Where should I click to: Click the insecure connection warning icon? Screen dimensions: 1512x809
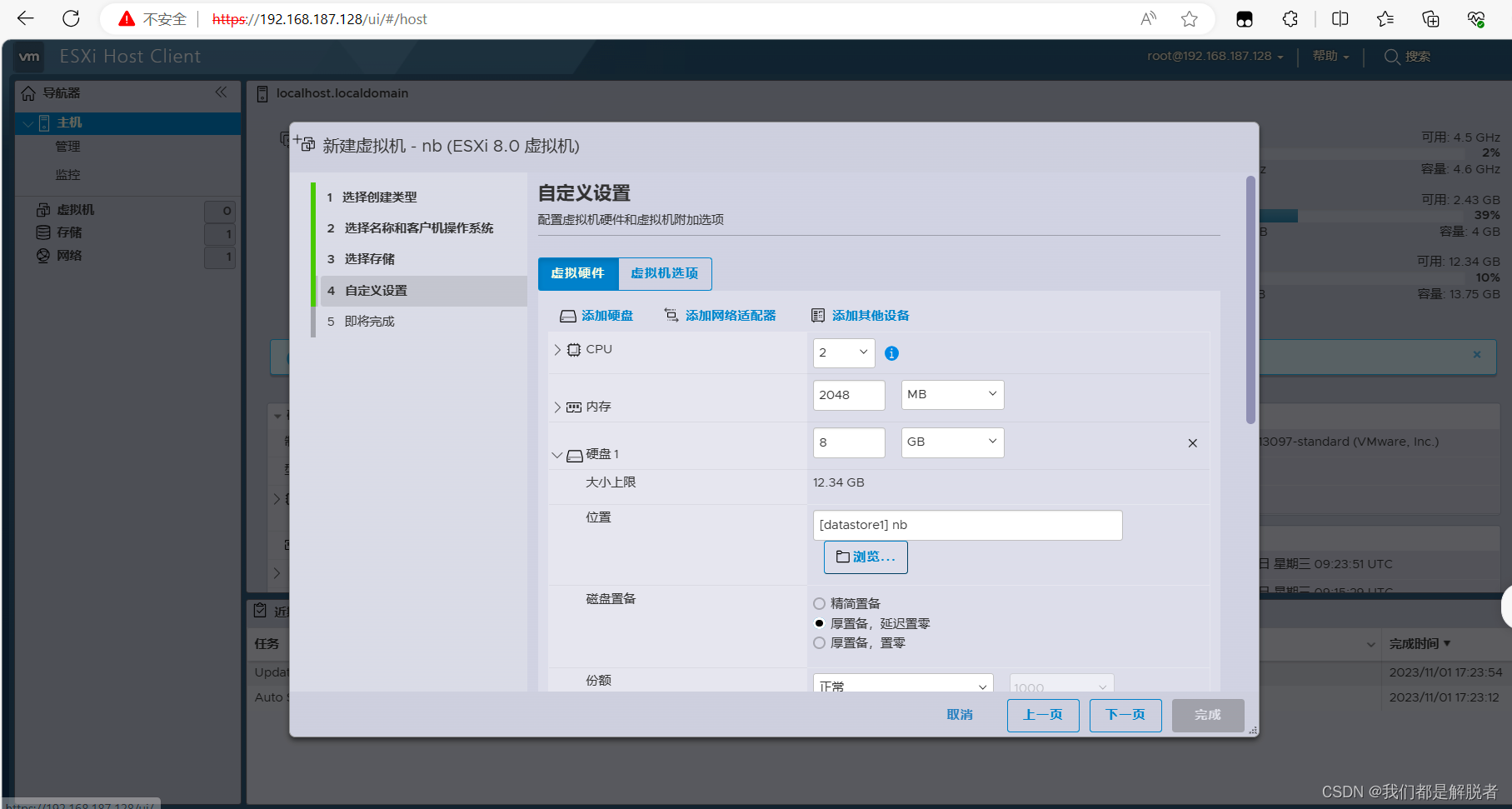[x=127, y=18]
